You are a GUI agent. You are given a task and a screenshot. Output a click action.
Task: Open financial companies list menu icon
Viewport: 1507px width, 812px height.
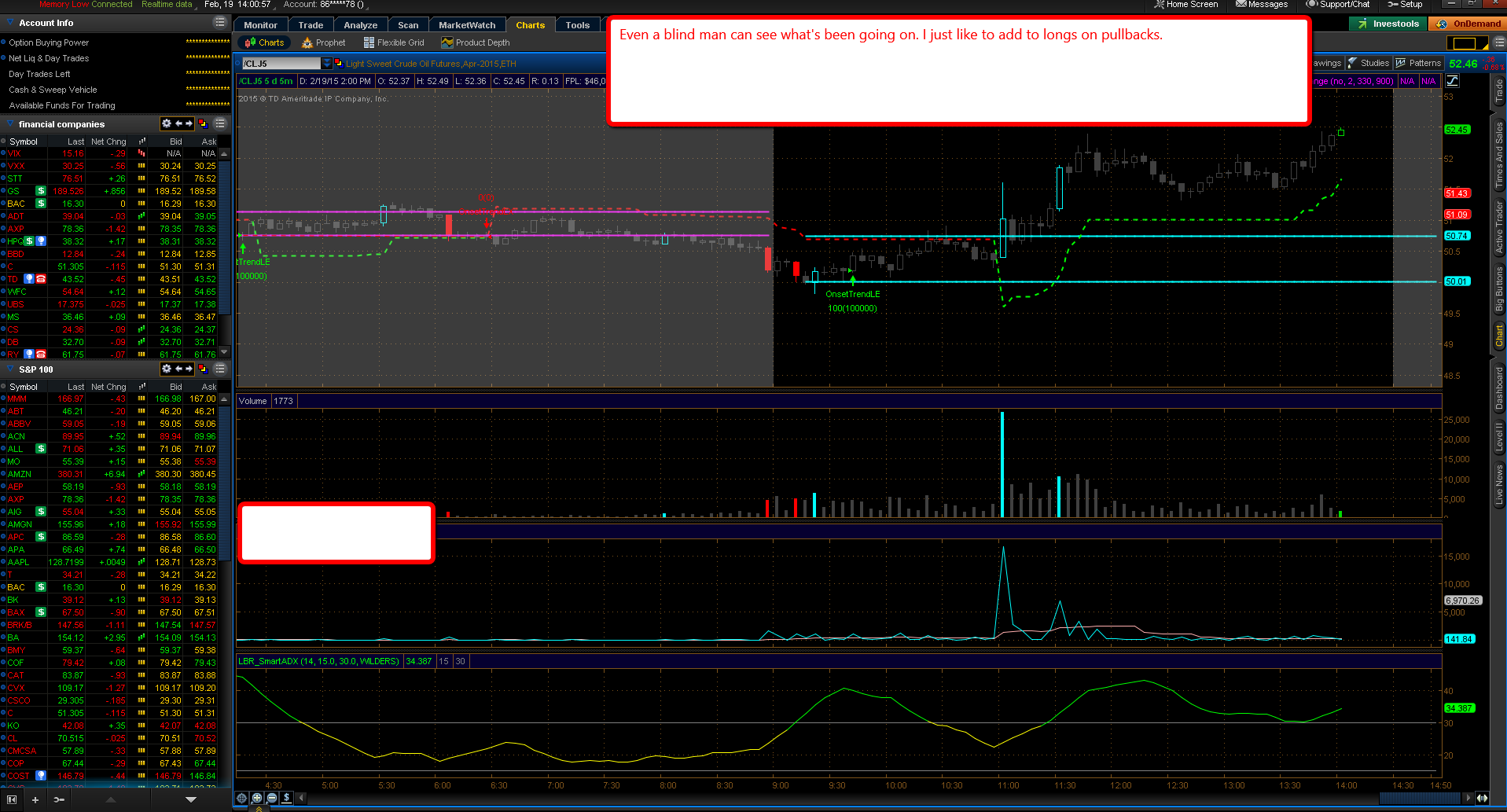(x=220, y=123)
